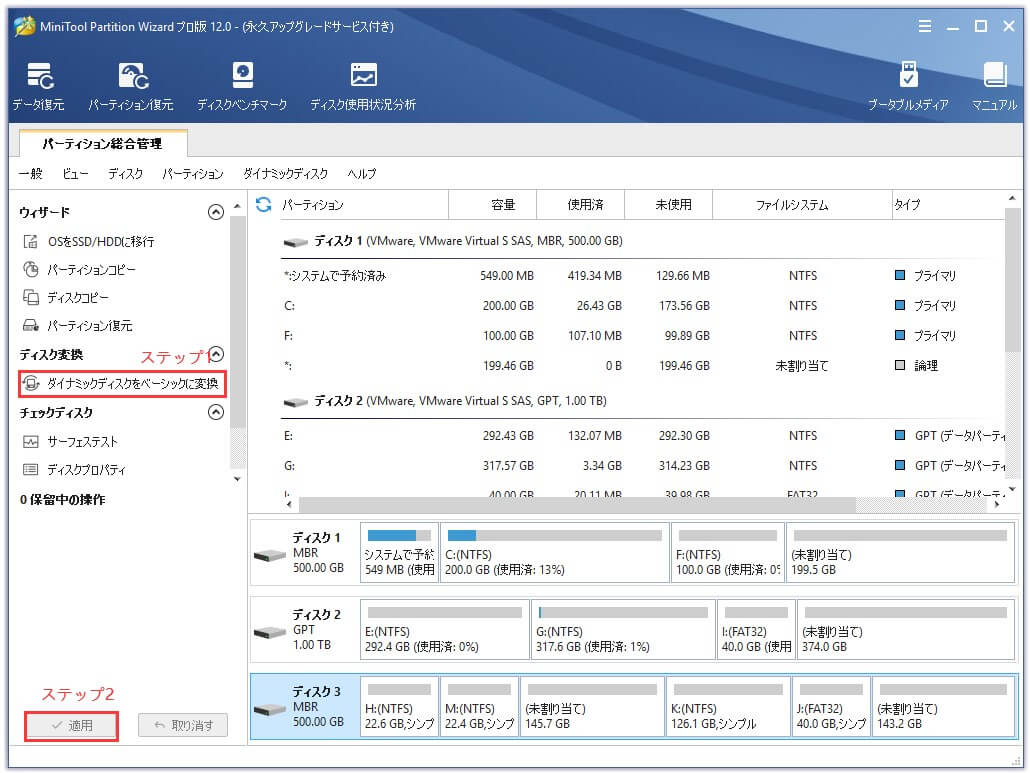Open ディスク使用状況分析 analyzer
Screen dimensions: 1030x773
[362, 86]
